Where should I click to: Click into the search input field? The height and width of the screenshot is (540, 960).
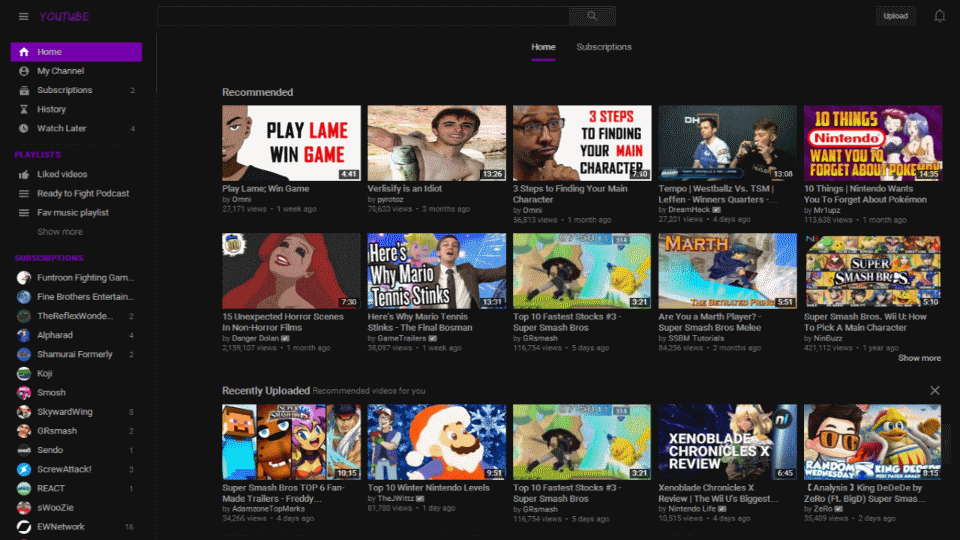click(x=363, y=16)
